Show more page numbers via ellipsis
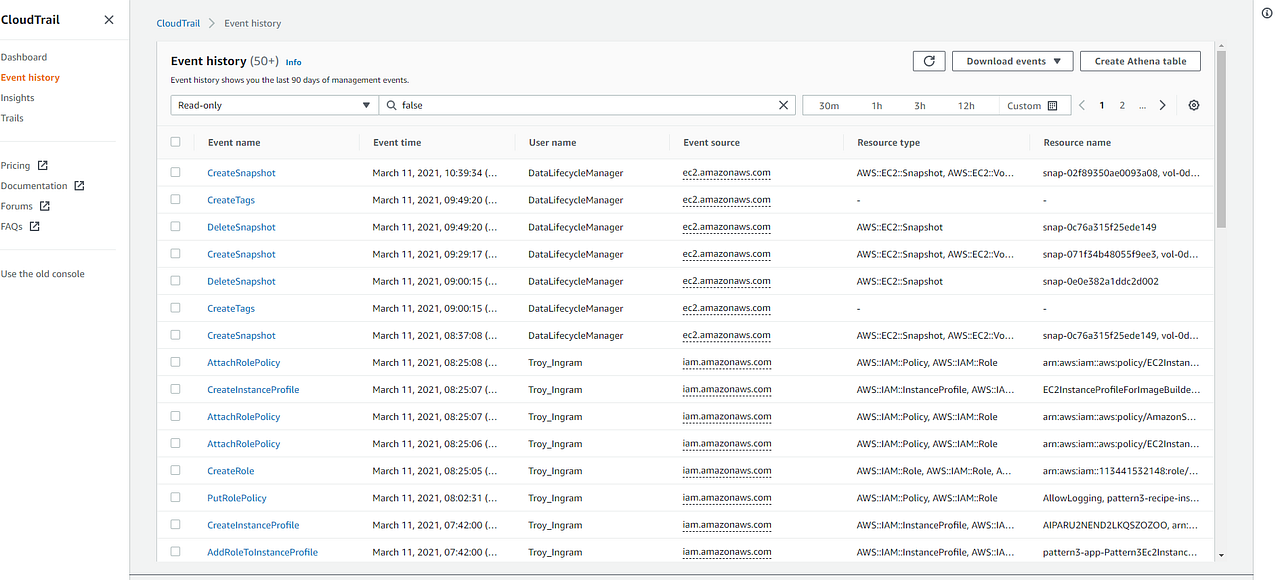The height and width of the screenshot is (580, 1280). [x=1142, y=105]
